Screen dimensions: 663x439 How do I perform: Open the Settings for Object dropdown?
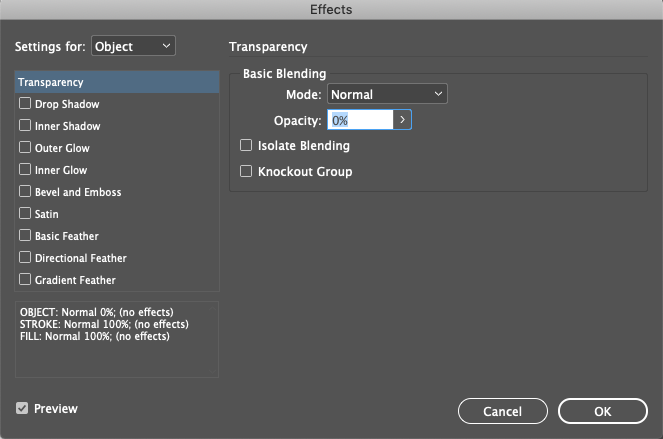pos(133,46)
